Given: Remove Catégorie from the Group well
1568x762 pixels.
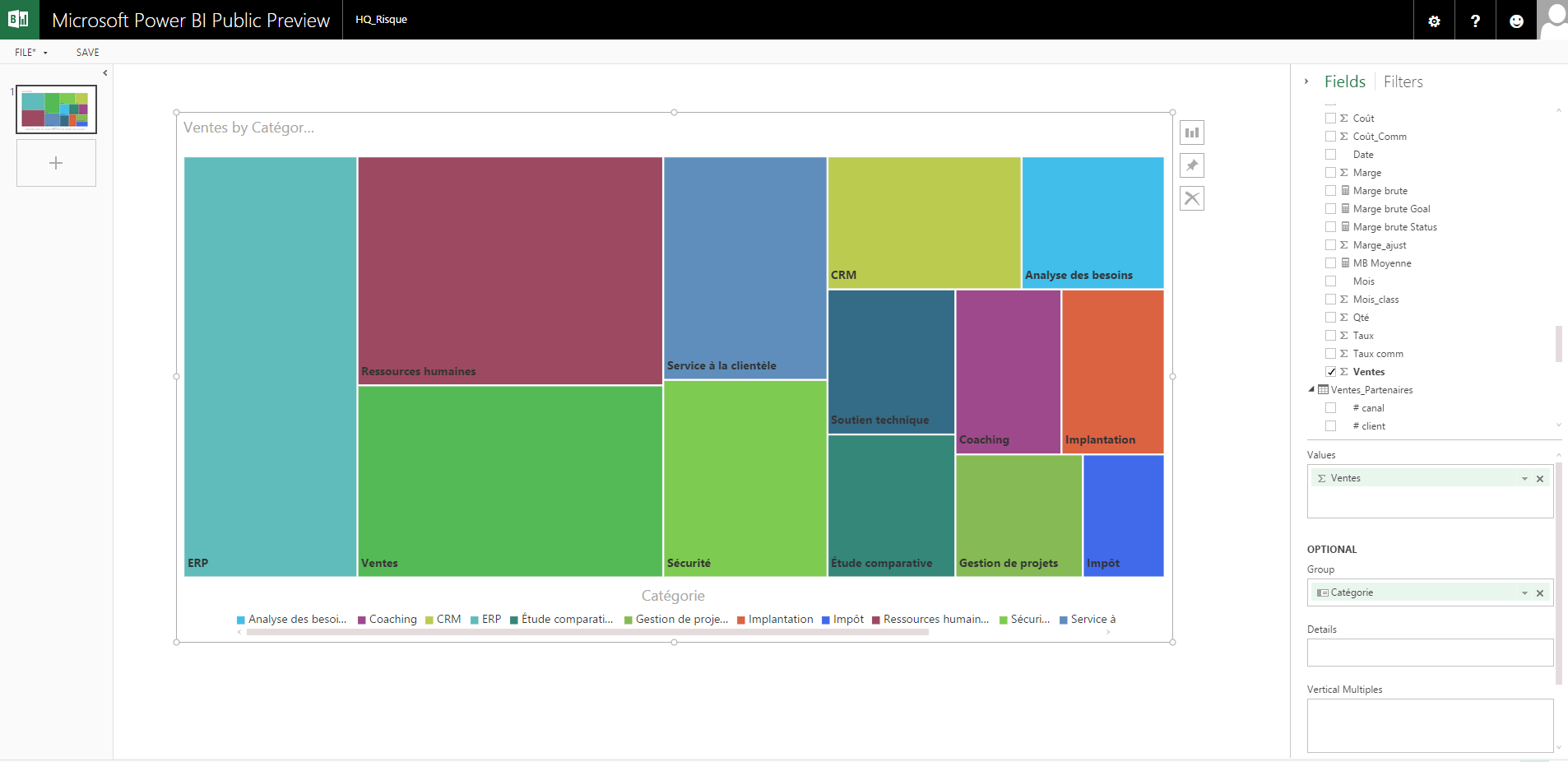Looking at the screenshot, I should click(1540, 593).
